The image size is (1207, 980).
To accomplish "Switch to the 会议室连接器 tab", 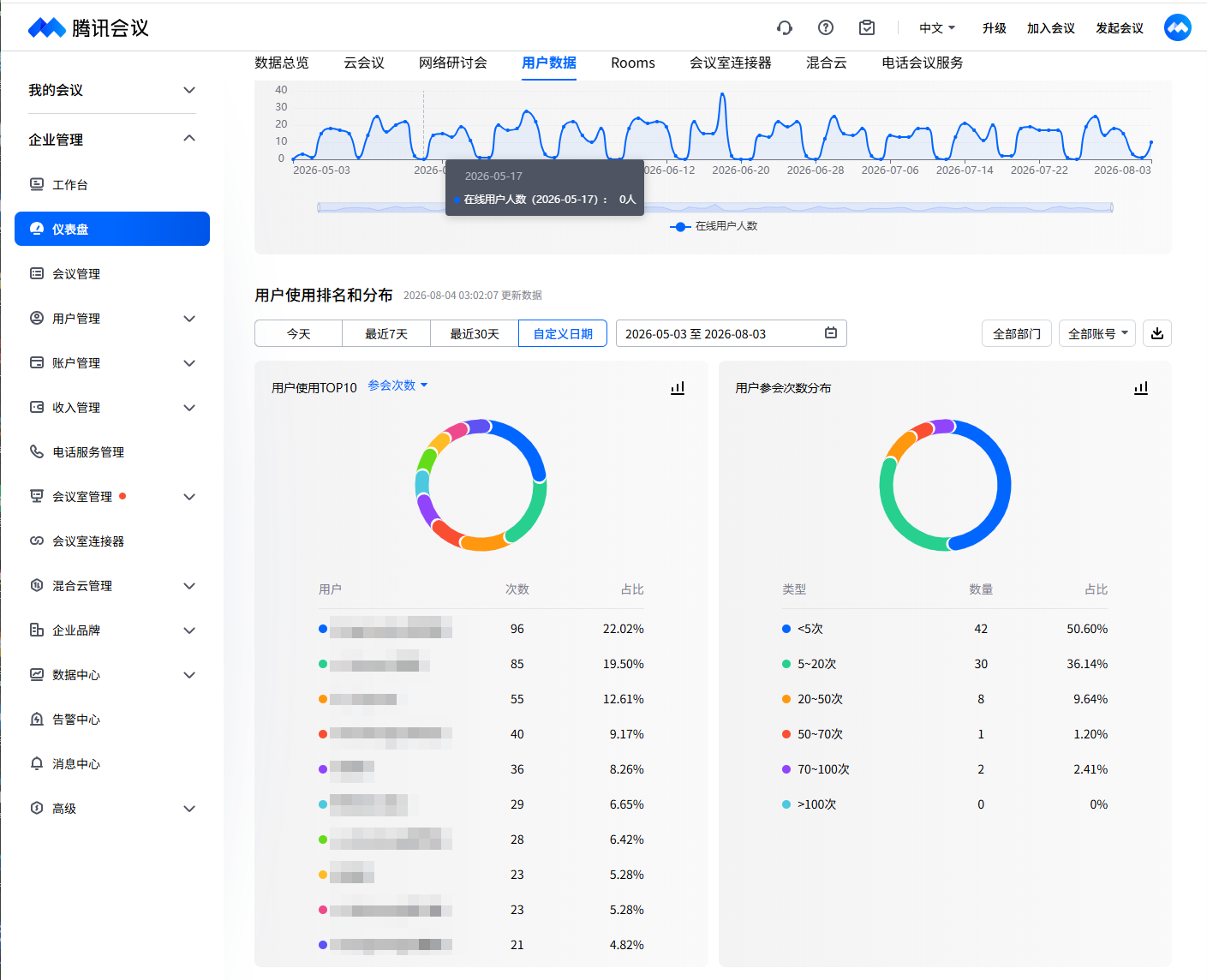I will [x=731, y=63].
